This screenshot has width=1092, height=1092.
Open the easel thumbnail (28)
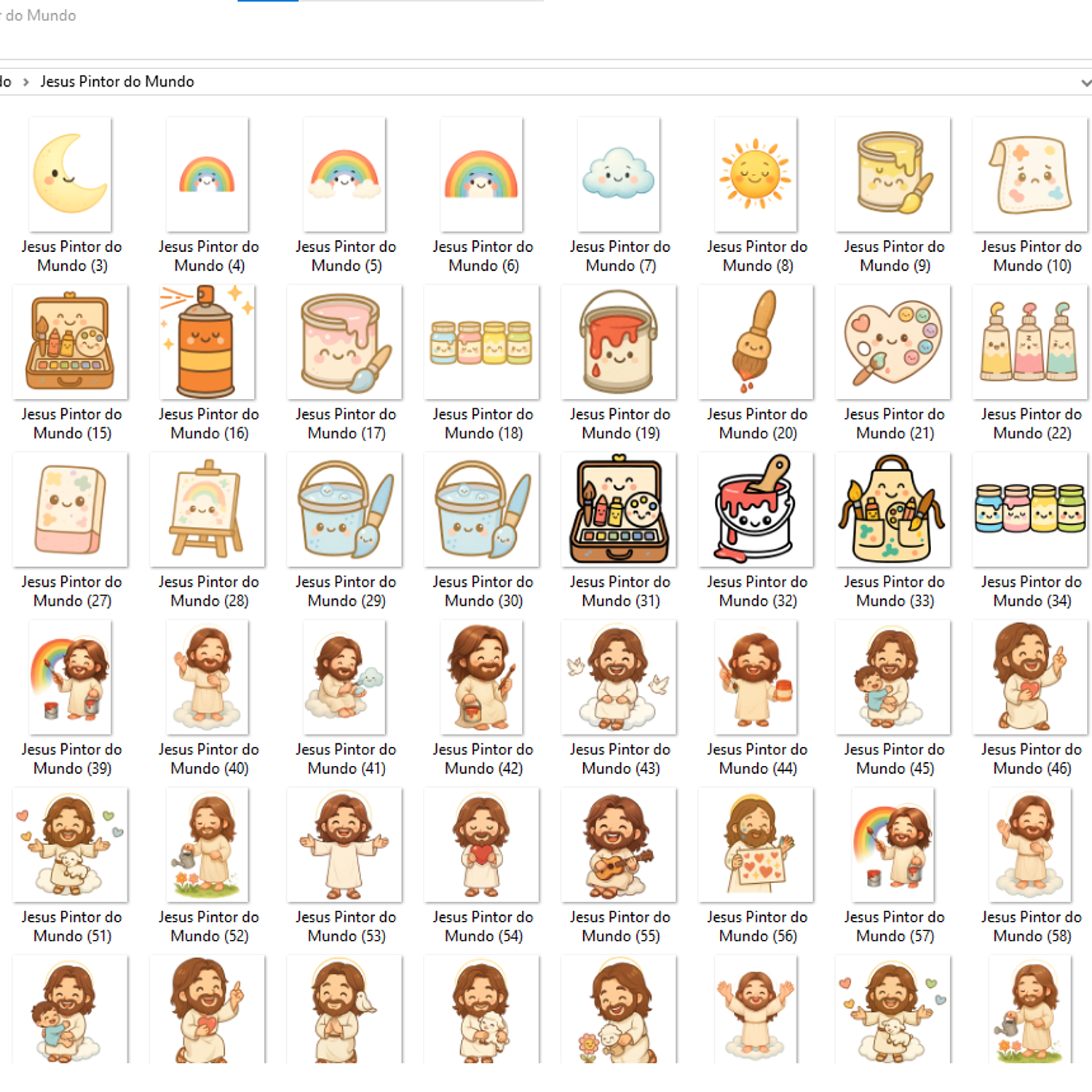[207, 510]
